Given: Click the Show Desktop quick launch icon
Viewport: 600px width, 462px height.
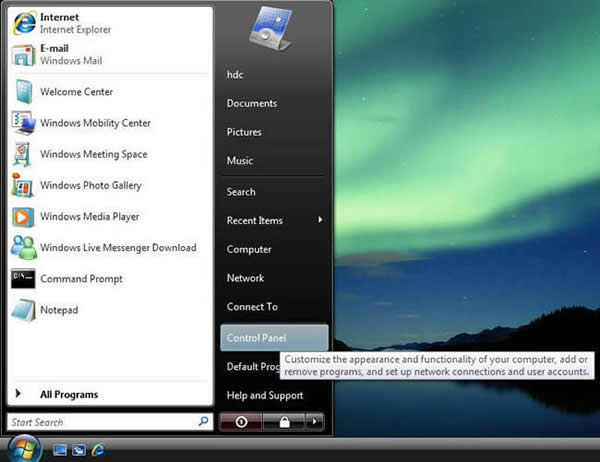Looking at the screenshot, I should point(59,448).
